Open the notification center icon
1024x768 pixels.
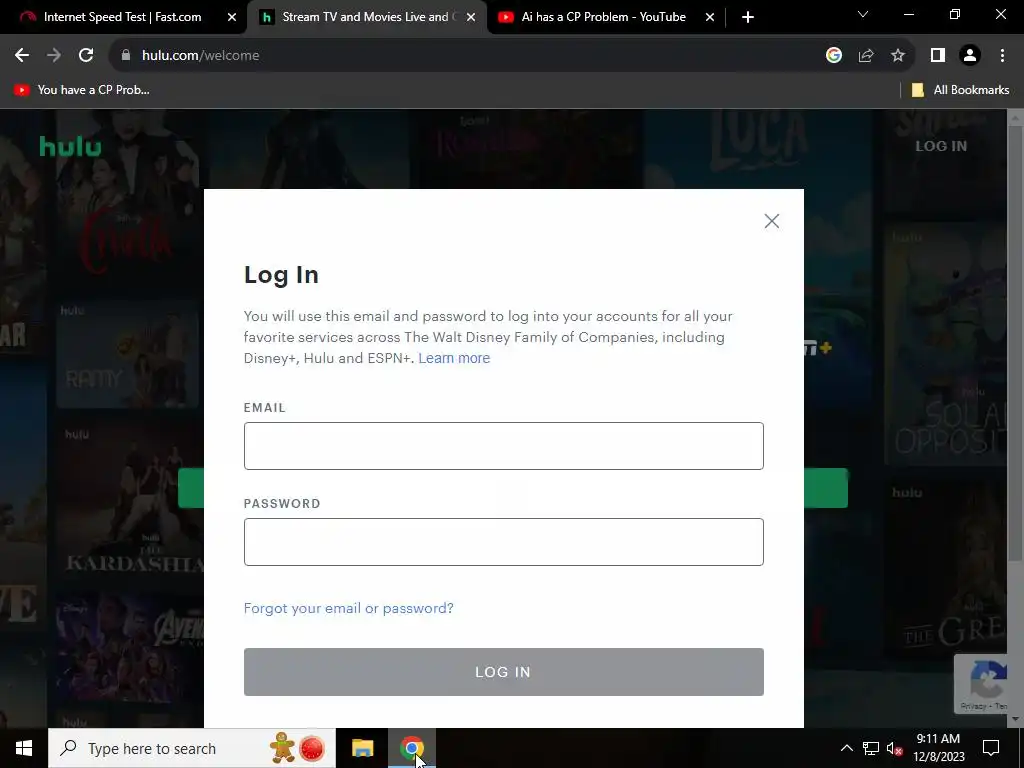point(991,748)
